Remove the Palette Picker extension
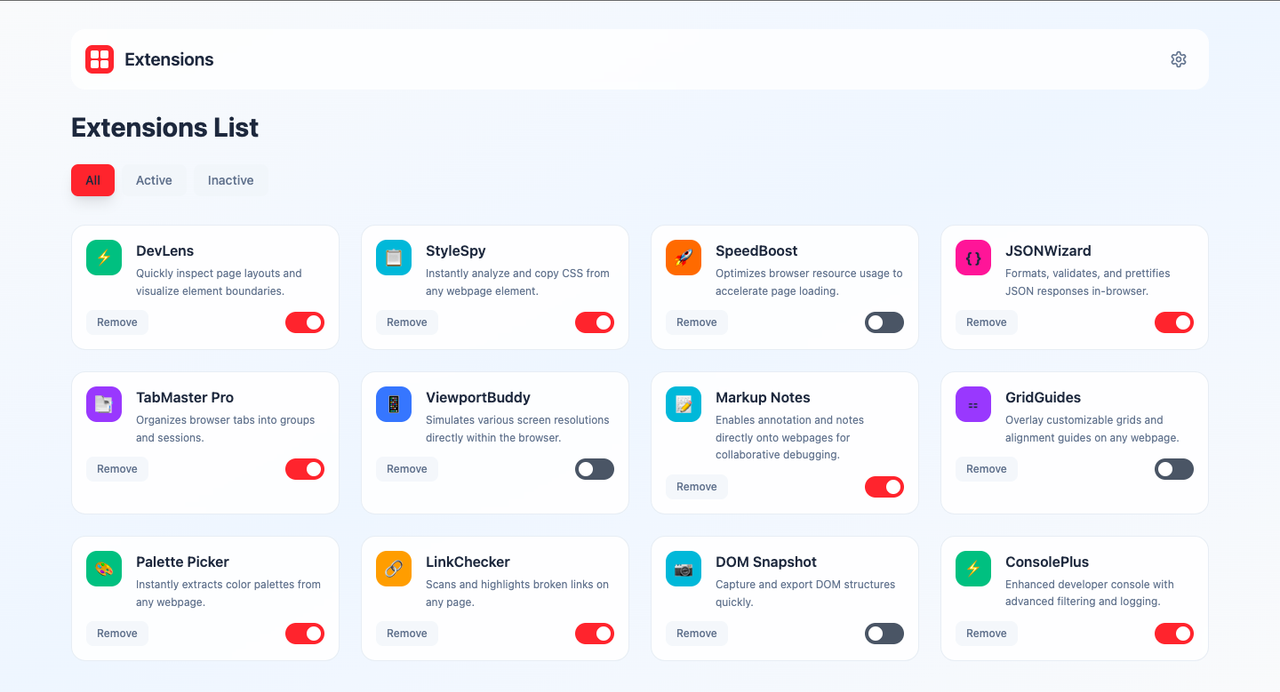This screenshot has height=692, width=1280. (117, 633)
